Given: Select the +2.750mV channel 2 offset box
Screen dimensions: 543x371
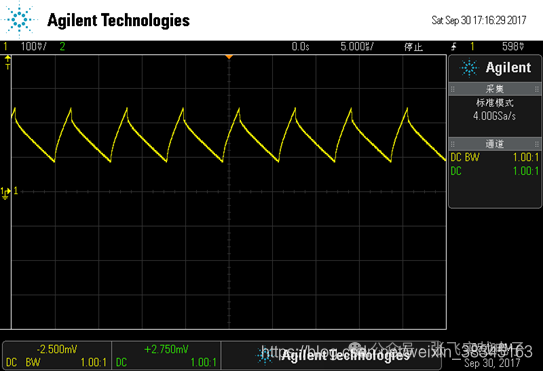Looking at the screenshot, I should point(166,355).
